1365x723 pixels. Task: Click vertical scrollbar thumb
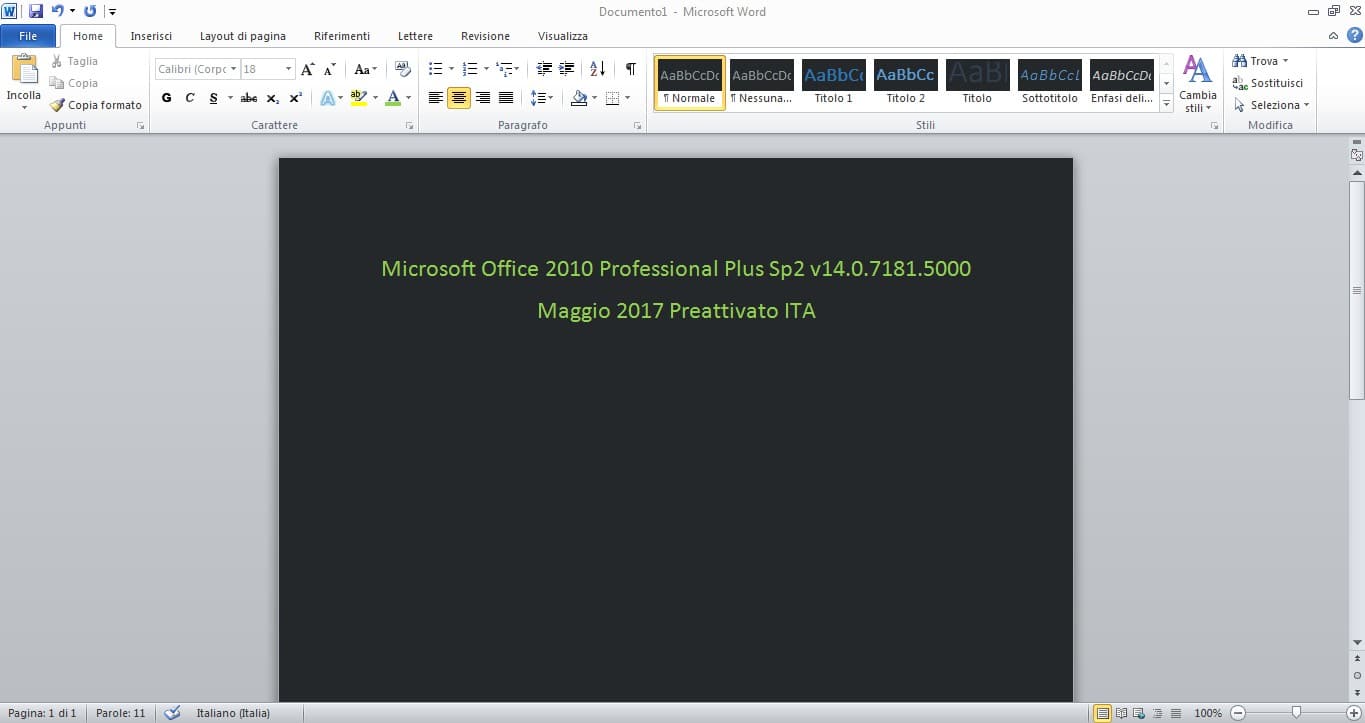pos(1357,290)
